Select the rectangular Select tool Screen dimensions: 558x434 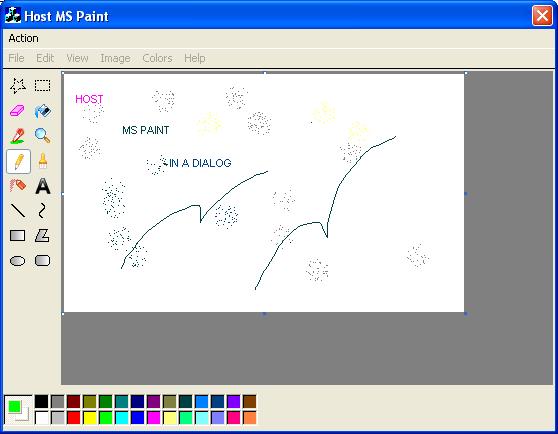[x=42, y=86]
